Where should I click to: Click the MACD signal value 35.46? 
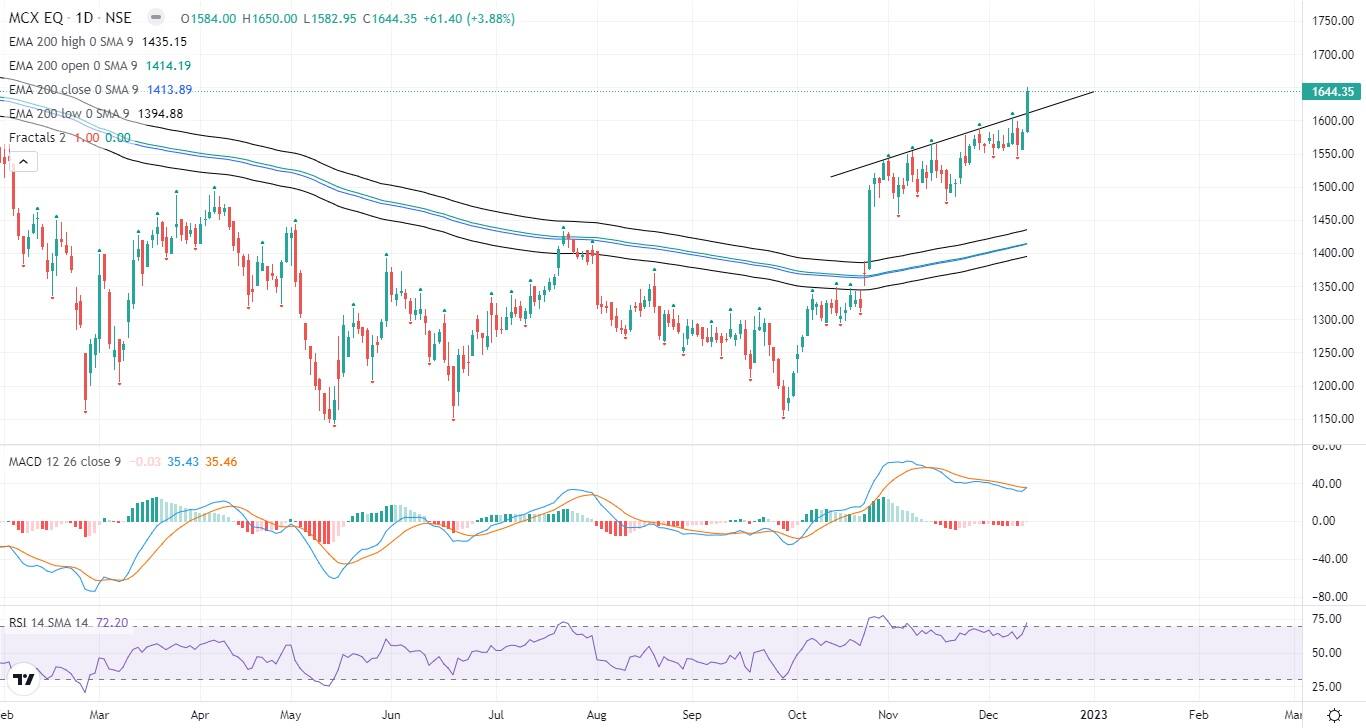(221, 461)
